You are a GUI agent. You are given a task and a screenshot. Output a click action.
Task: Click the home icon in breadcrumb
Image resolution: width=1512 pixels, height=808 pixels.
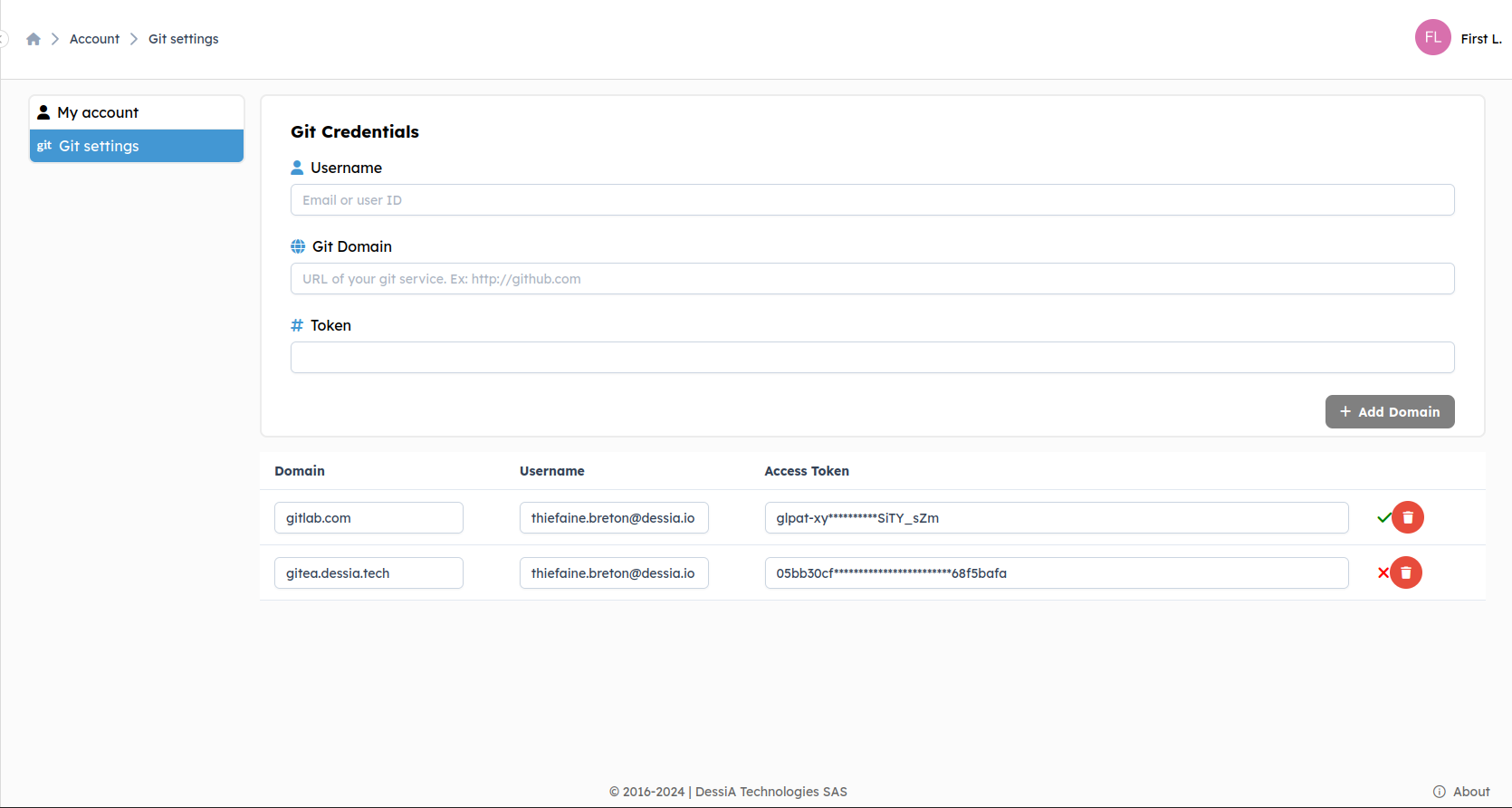pyautogui.click(x=33, y=39)
